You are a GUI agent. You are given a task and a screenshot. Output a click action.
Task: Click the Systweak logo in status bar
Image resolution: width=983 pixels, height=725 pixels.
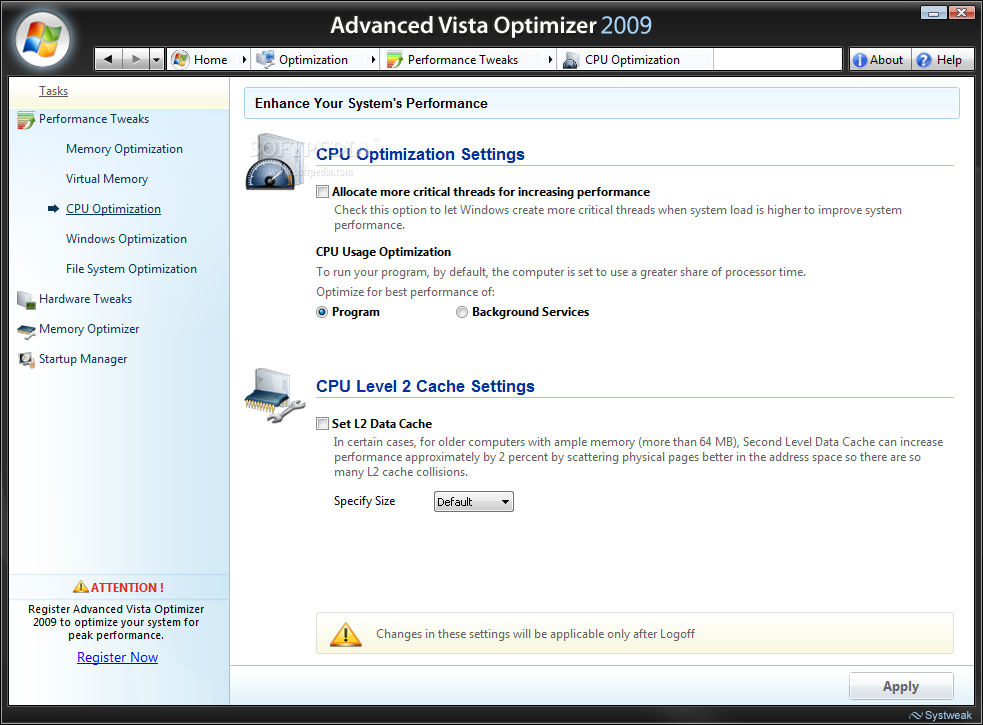coord(940,715)
